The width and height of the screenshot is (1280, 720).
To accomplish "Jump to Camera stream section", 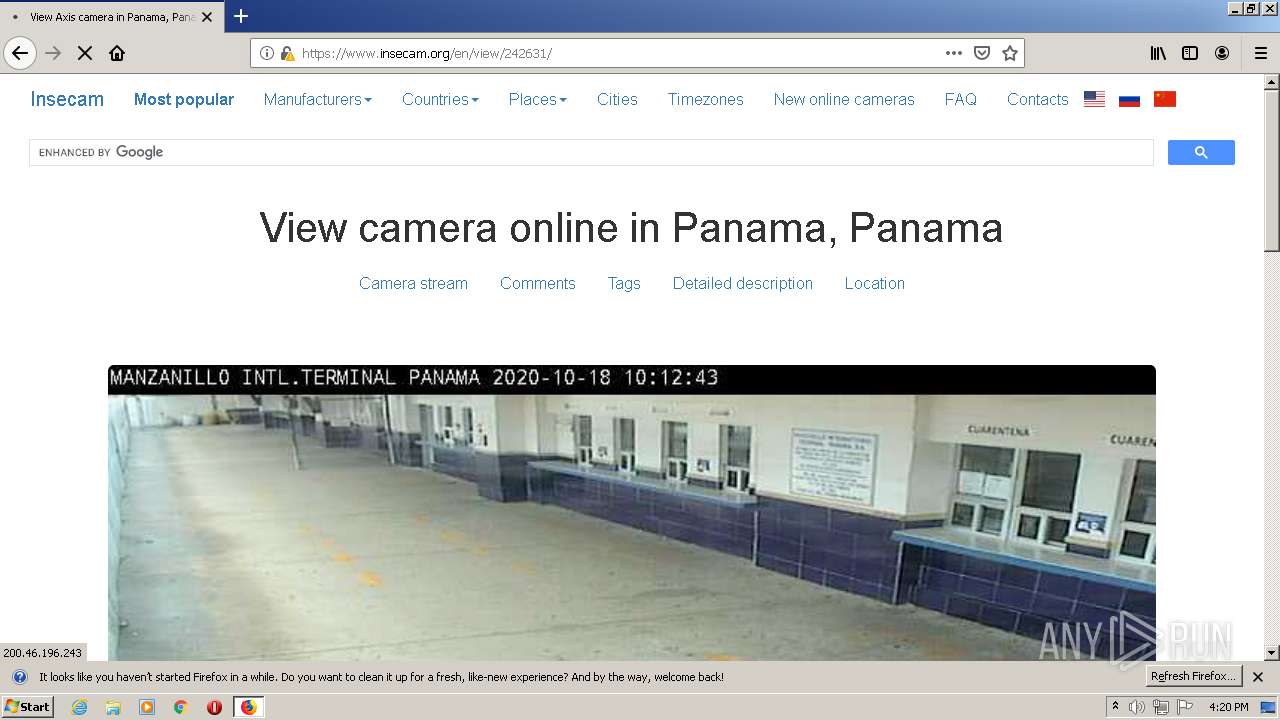I will [x=413, y=283].
